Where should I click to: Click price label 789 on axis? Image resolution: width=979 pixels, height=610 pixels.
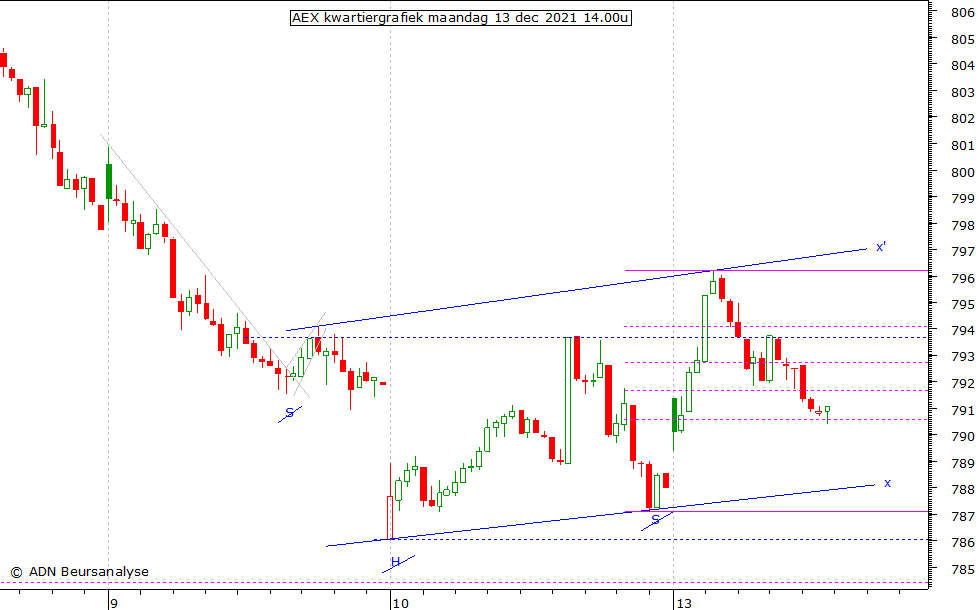click(x=962, y=463)
